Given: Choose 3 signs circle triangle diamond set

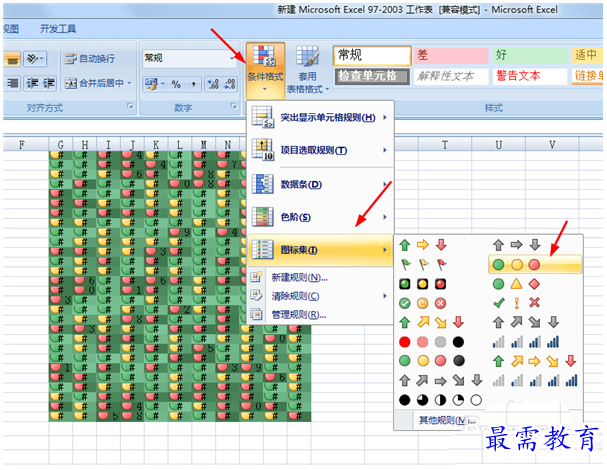Looking at the screenshot, I should [x=516, y=284].
